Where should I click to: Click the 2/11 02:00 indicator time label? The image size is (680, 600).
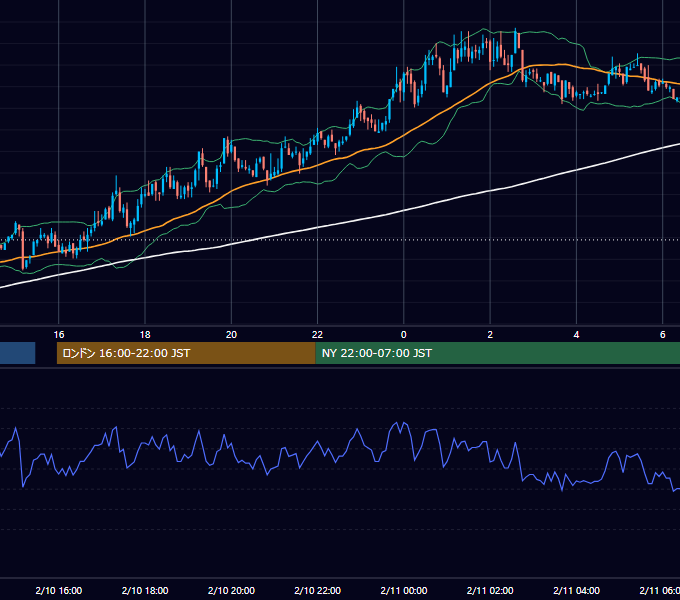(490, 590)
